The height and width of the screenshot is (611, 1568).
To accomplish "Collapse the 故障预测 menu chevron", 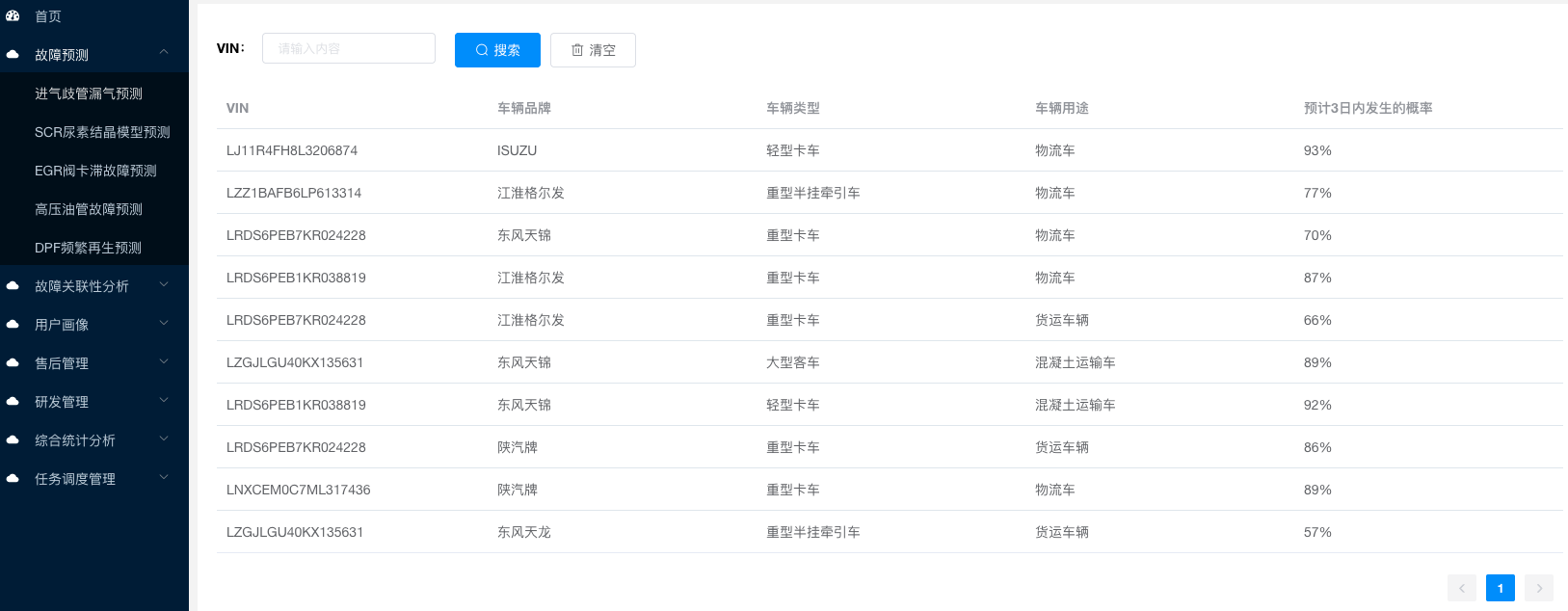I will coord(164,52).
